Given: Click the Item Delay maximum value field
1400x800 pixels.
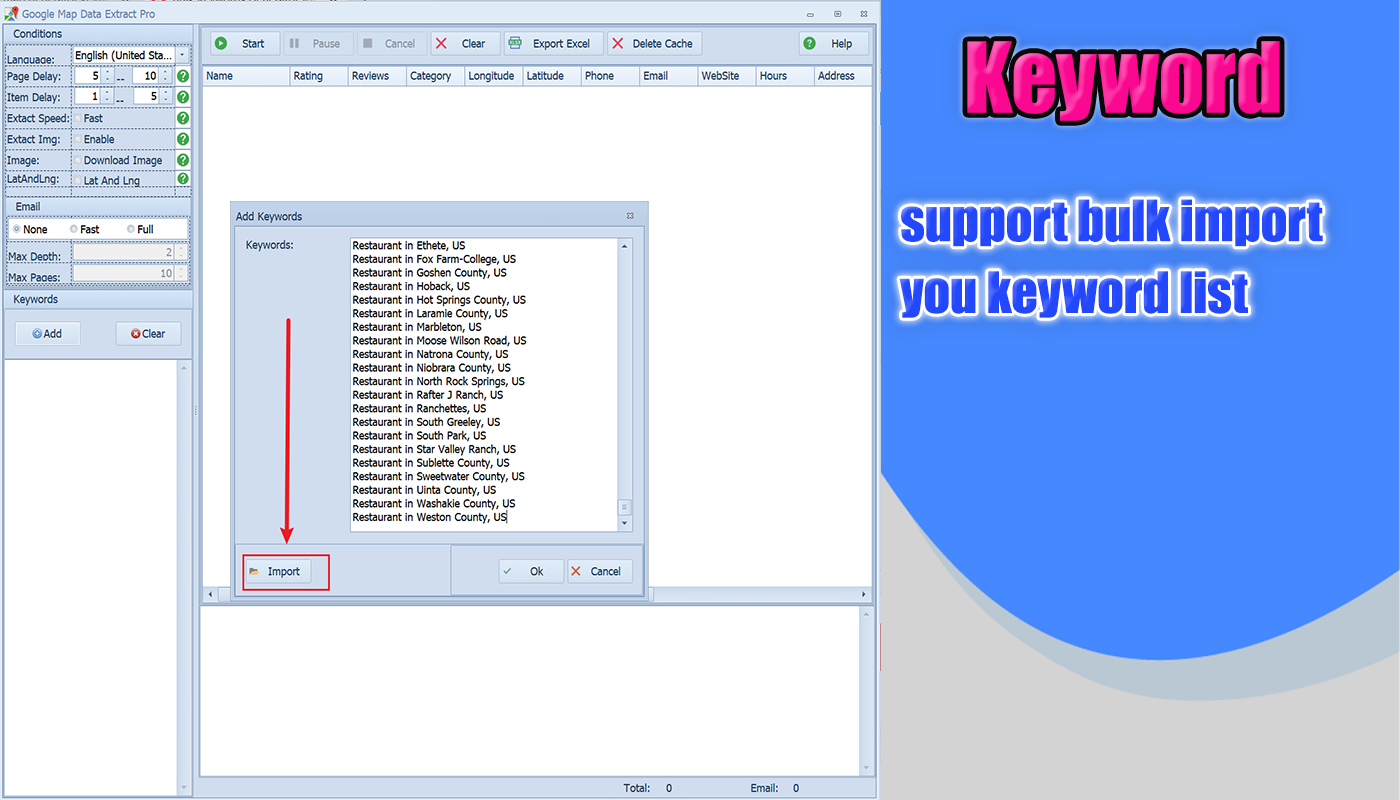Looking at the screenshot, I should pos(147,97).
